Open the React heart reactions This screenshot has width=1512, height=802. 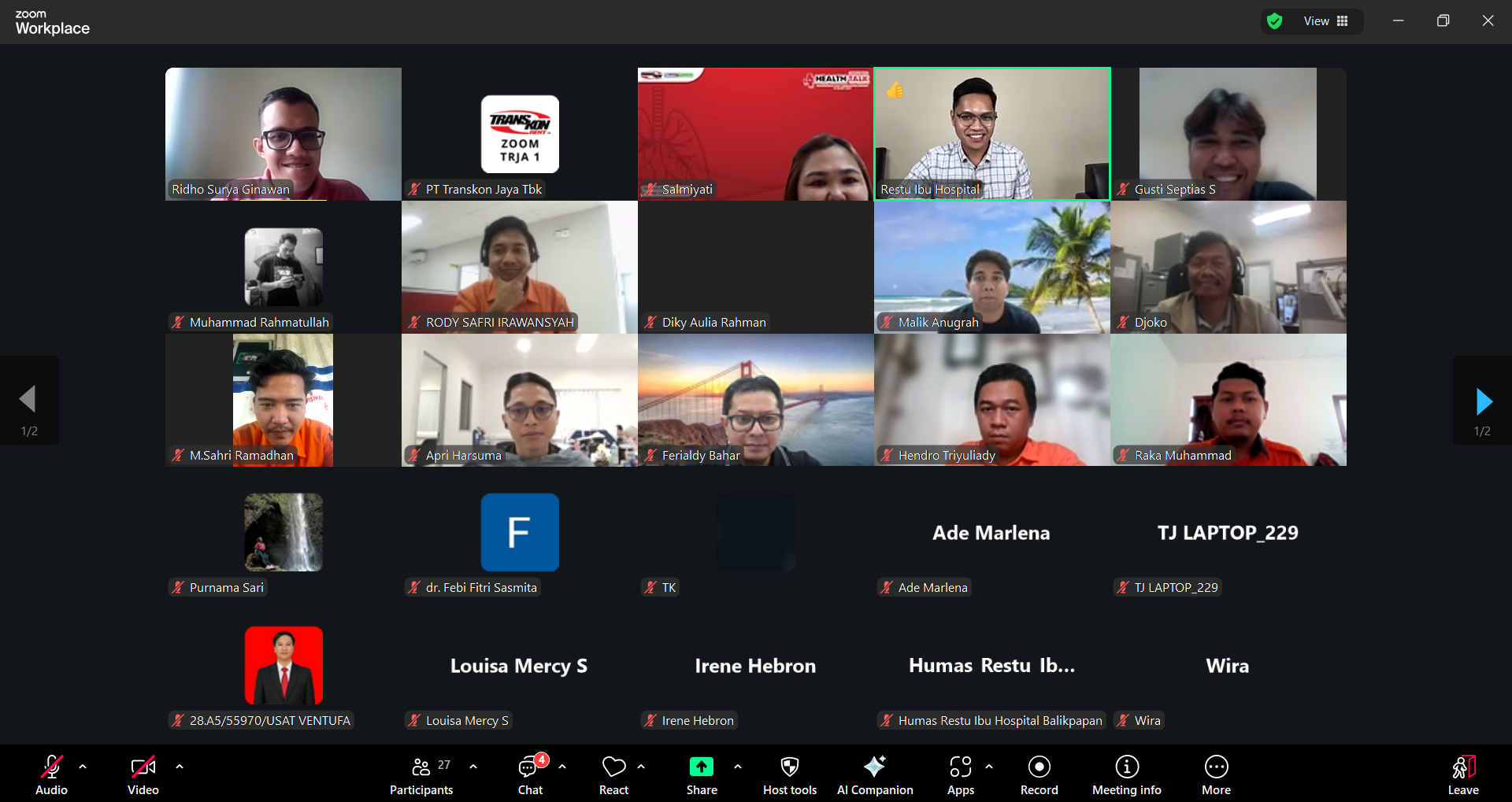[613, 767]
